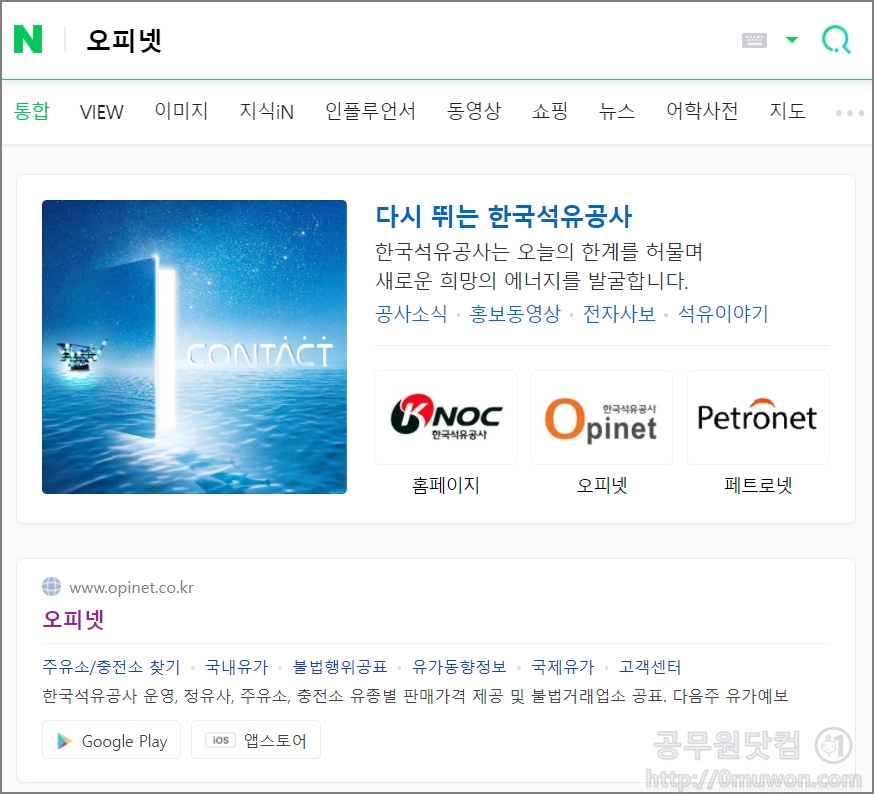Select the 어학사전 tab
Viewport: 874px width, 794px height.
pyautogui.click(x=702, y=111)
